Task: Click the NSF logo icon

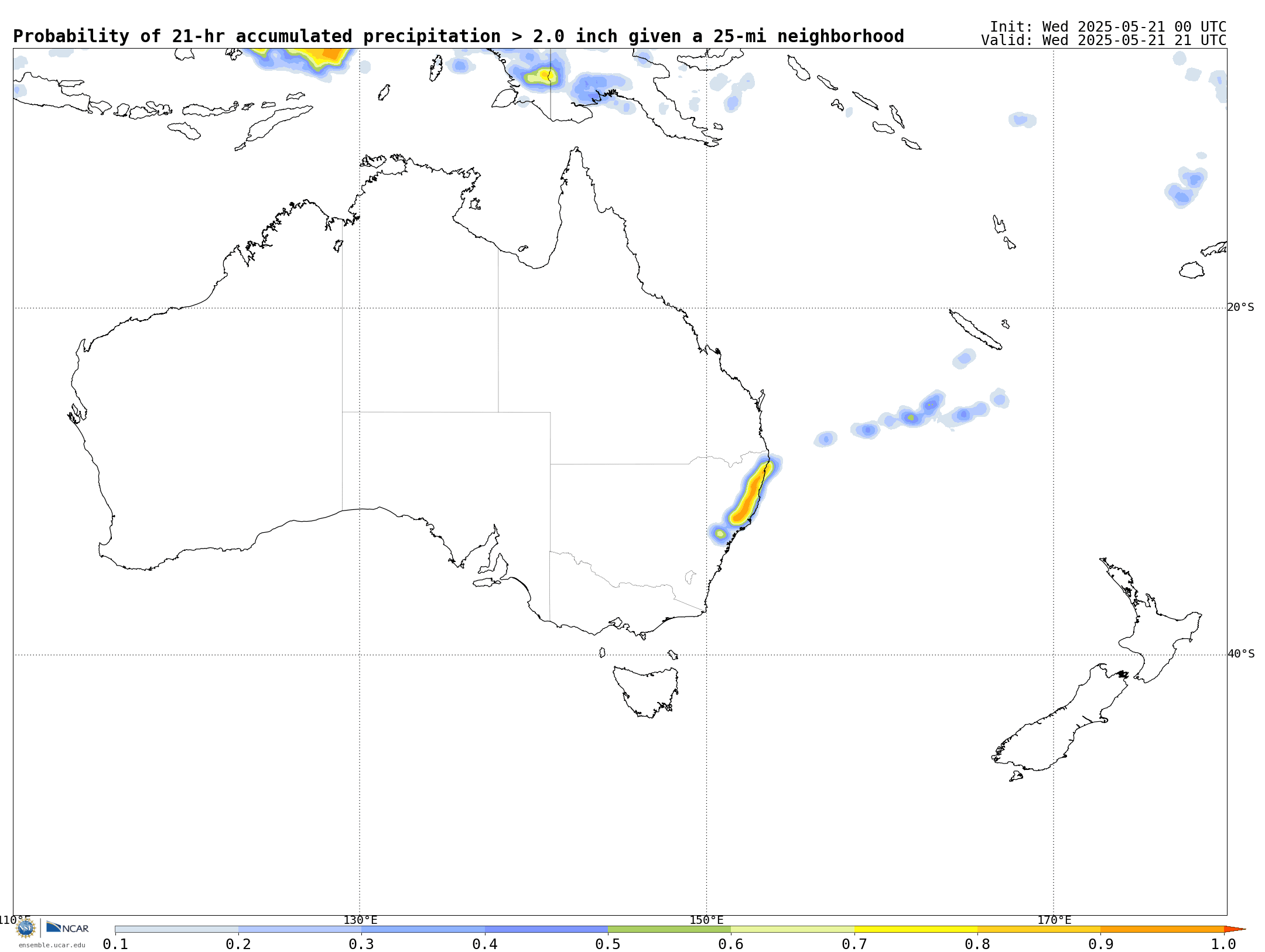Action: point(26,928)
